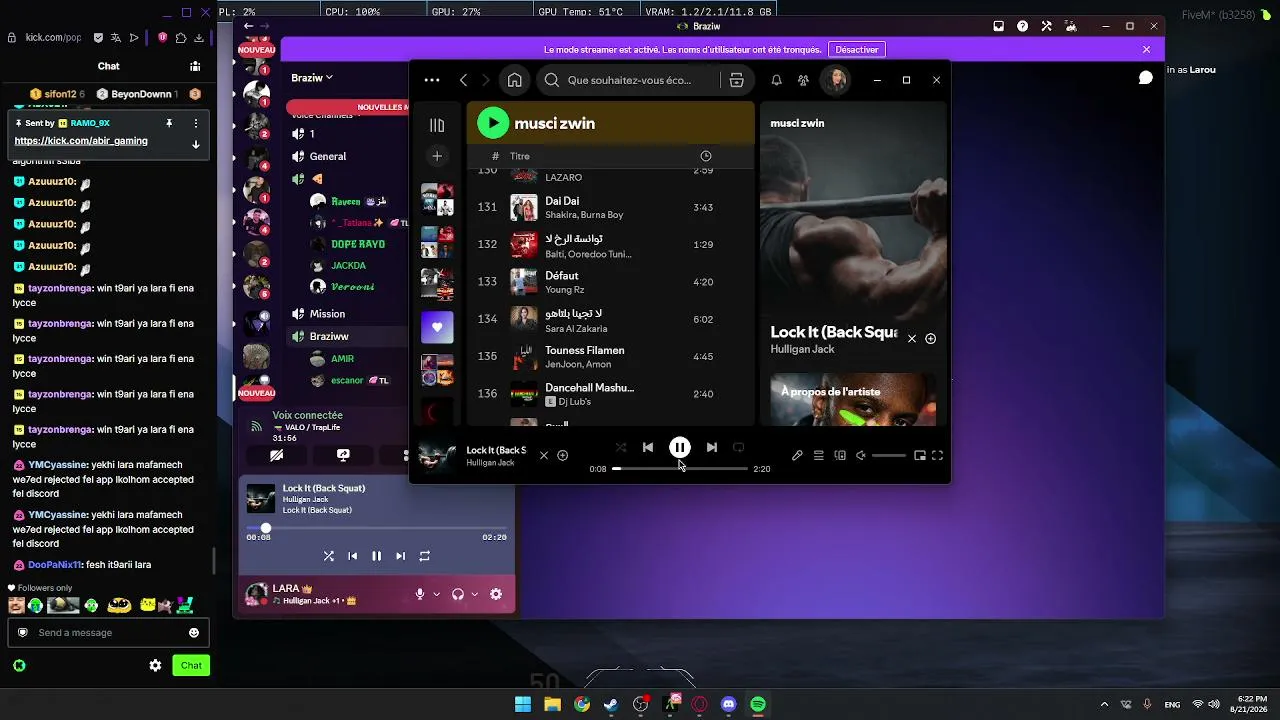Sort by duration clock column header
The image size is (1280, 720).
click(x=706, y=156)
